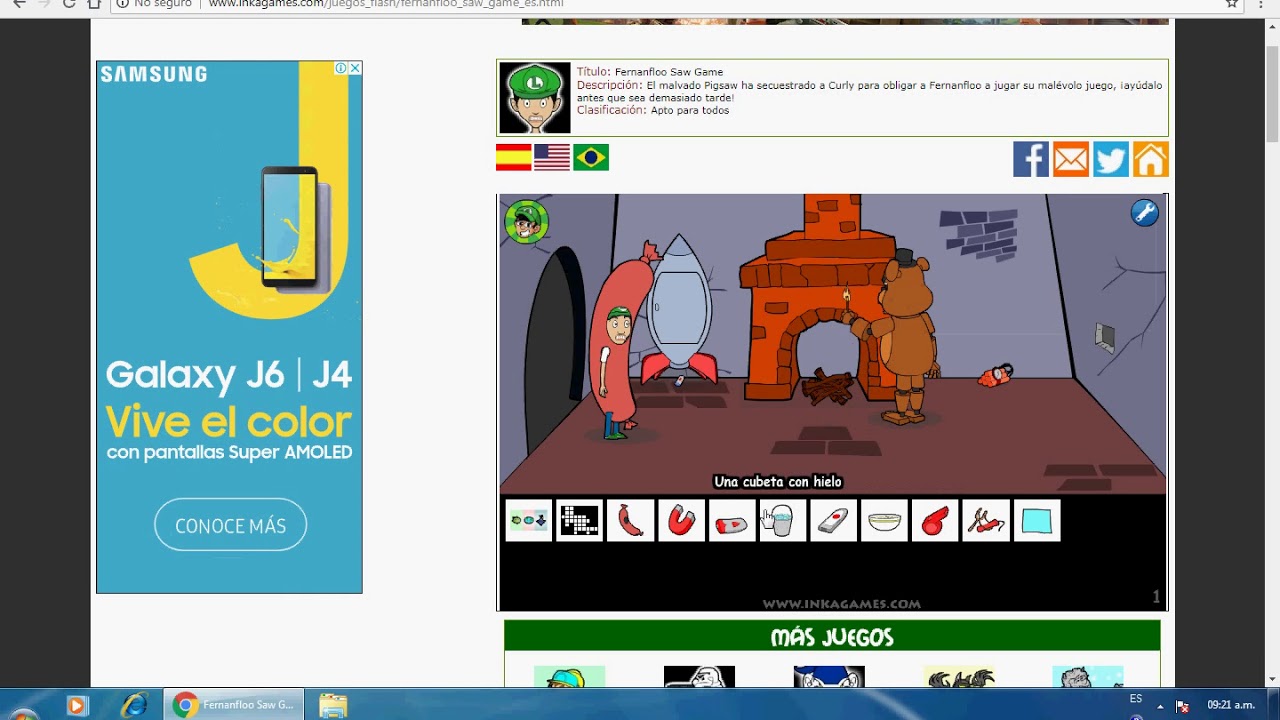This screenshot has height=720, width=1280.
Task: Open File Explorer from the taskbar
Action: click(333, 705)
